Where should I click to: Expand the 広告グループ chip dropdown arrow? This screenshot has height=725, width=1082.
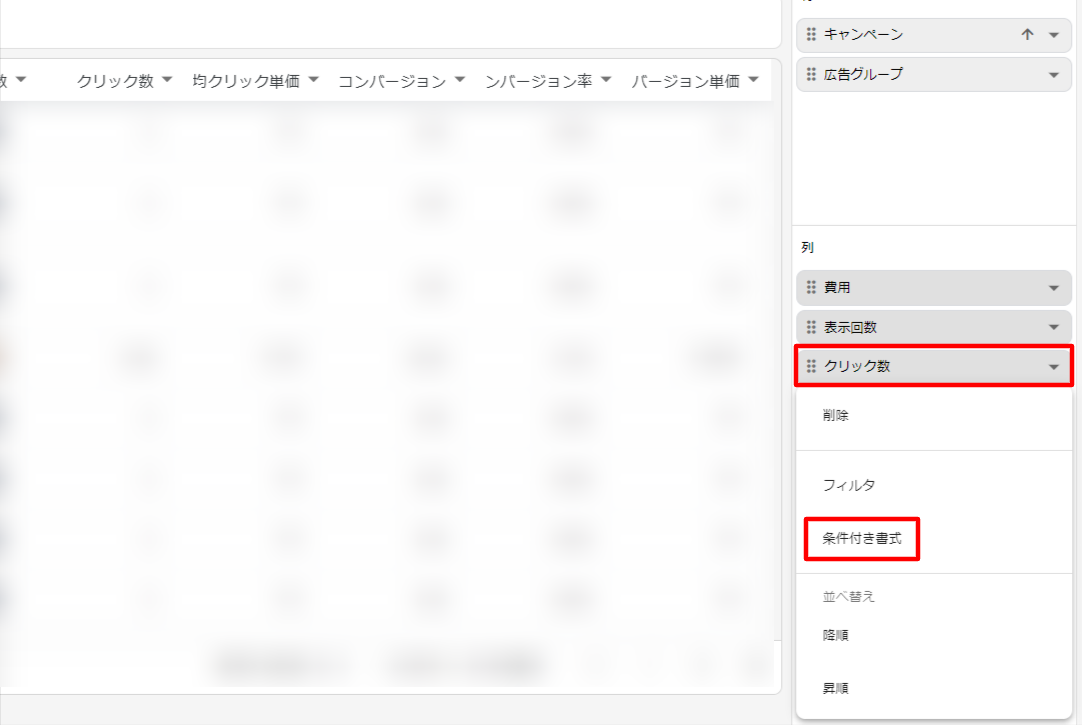[x=1053, y=75]
